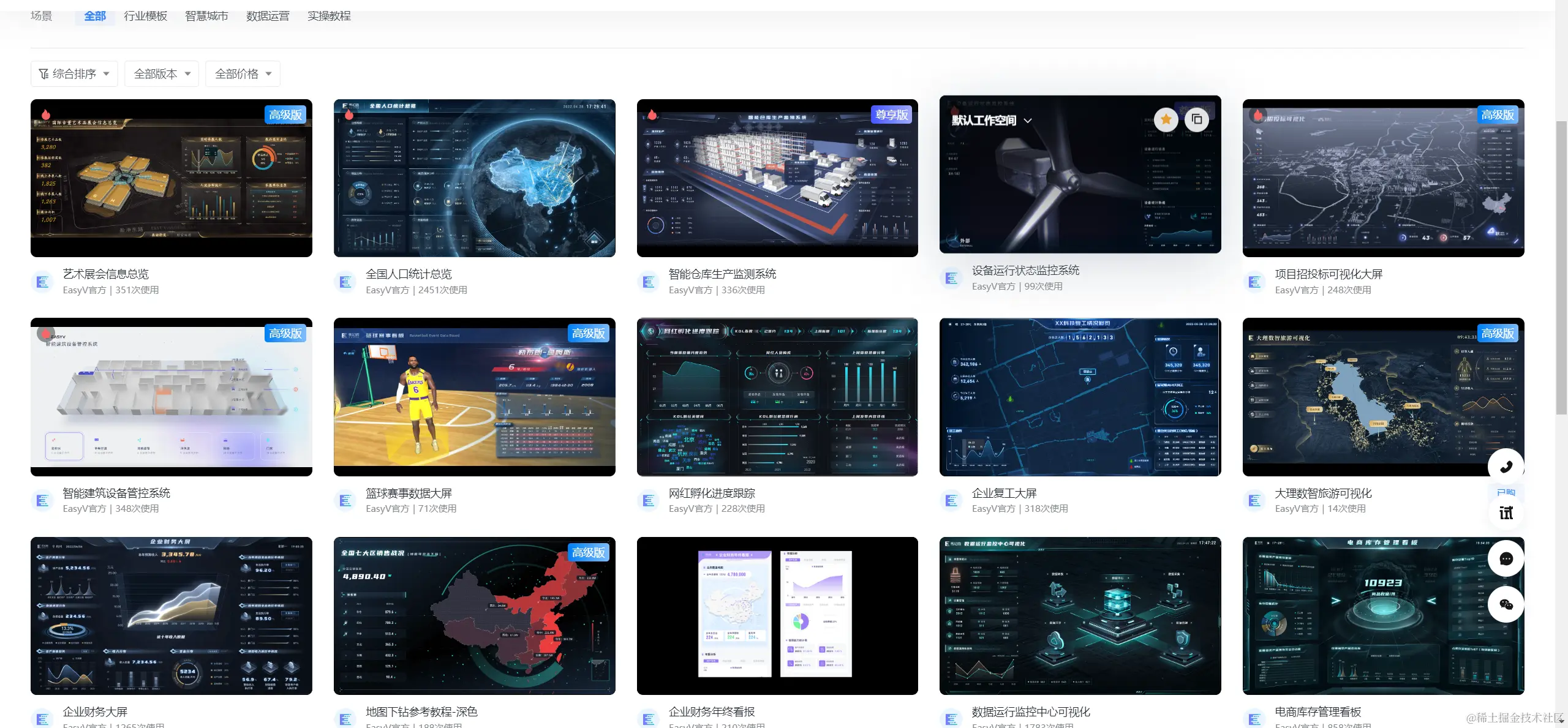Open the 网红孵化进度跟踪 title link
Screen dimensions: 1568x728
pyautogui.click(x=712, y=493)
